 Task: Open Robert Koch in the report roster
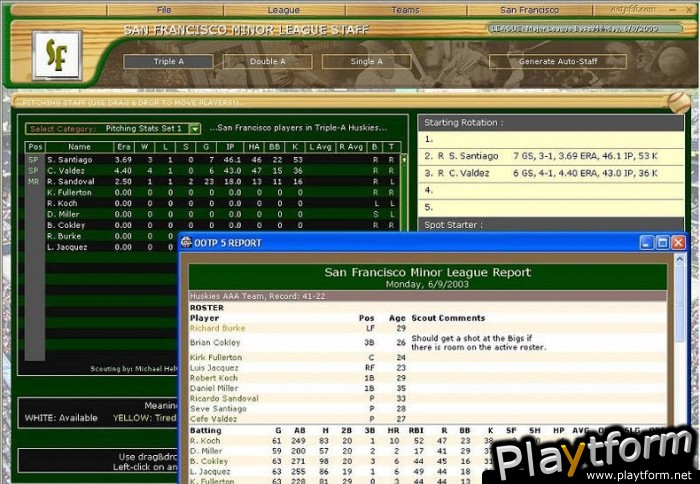click(213, 378)
